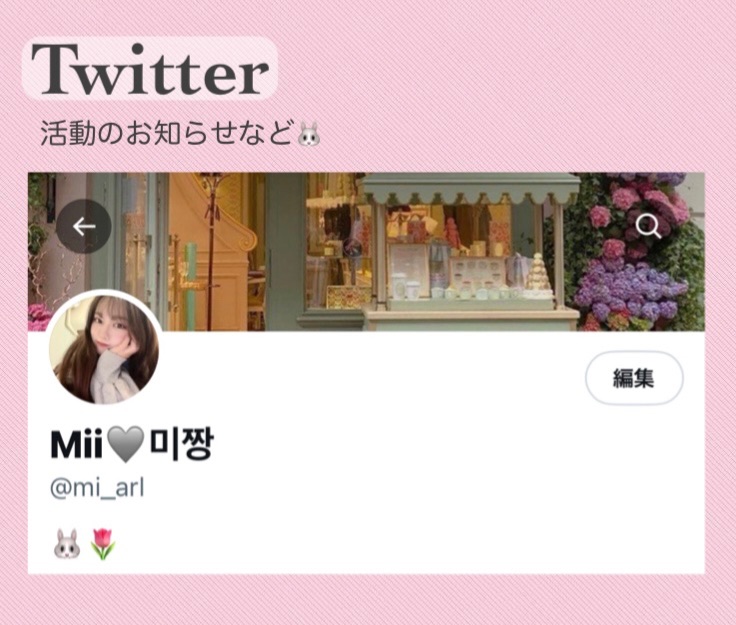
Task: Click the gray heart in the display name
Action: (125, 444)
